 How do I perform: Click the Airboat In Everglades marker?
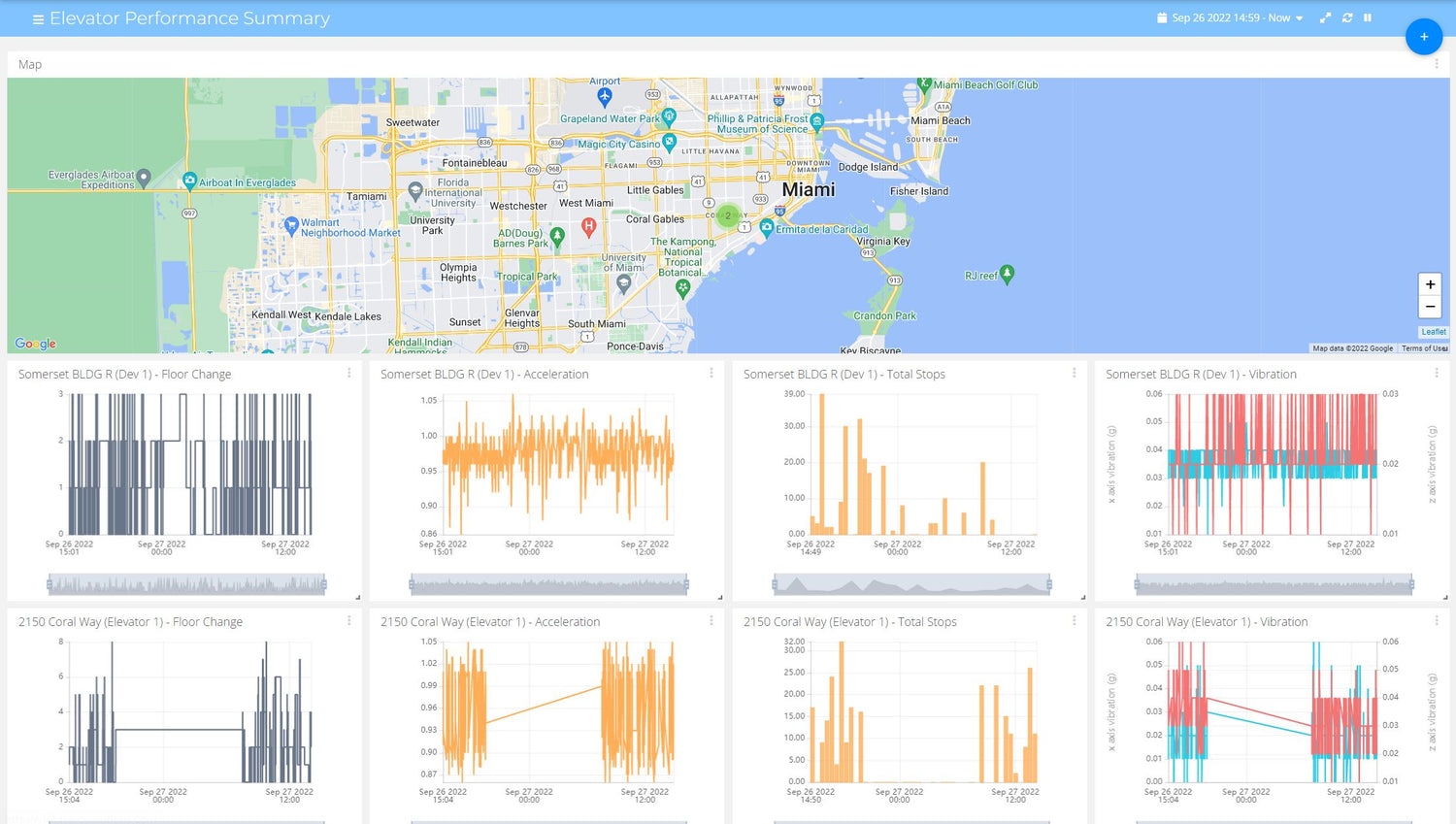pos(190,181)
